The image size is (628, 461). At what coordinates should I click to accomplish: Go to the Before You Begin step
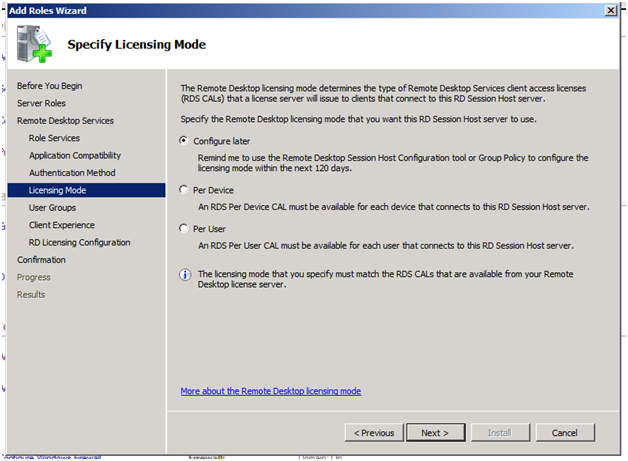coord(50,86)
